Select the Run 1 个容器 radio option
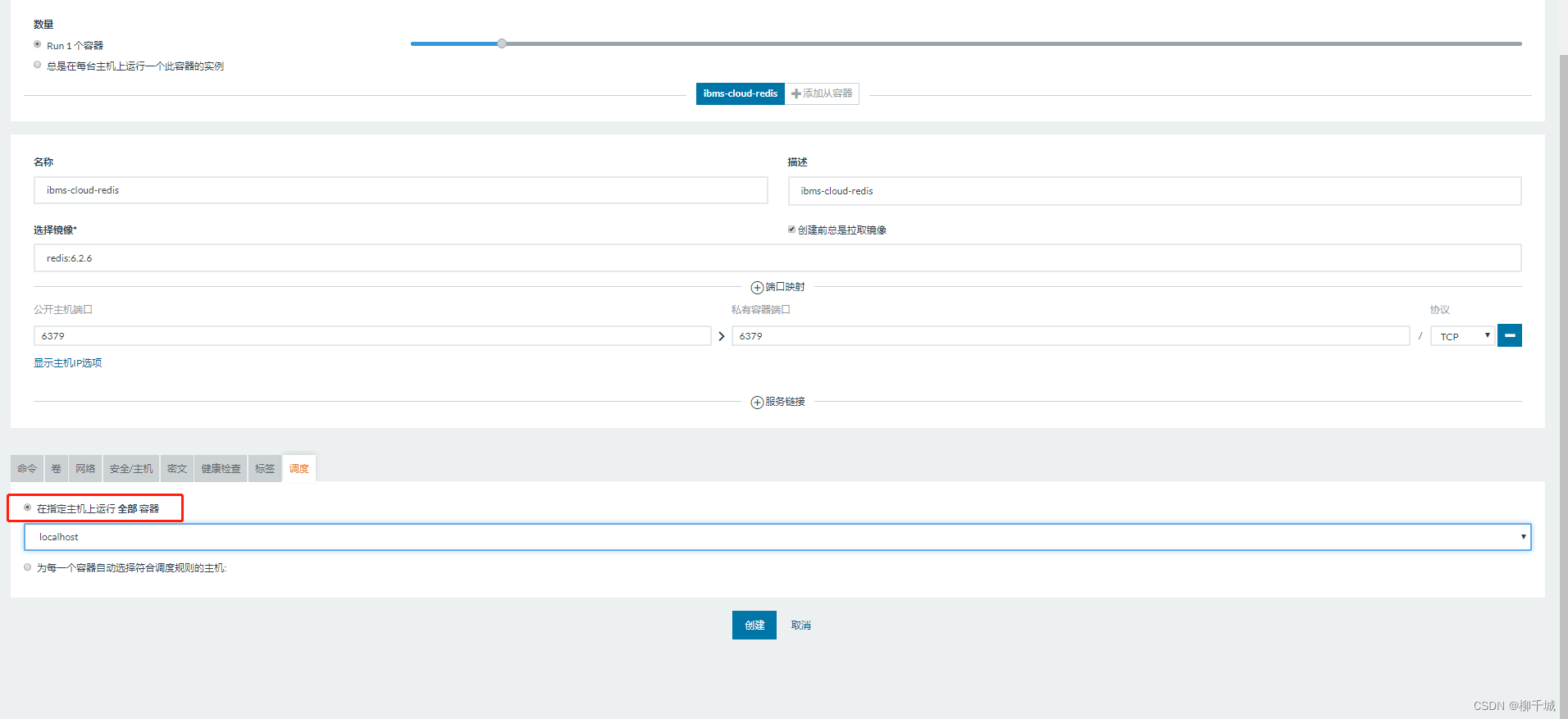The height and width of the screenshot is (719, 1568). pos(38,44)
